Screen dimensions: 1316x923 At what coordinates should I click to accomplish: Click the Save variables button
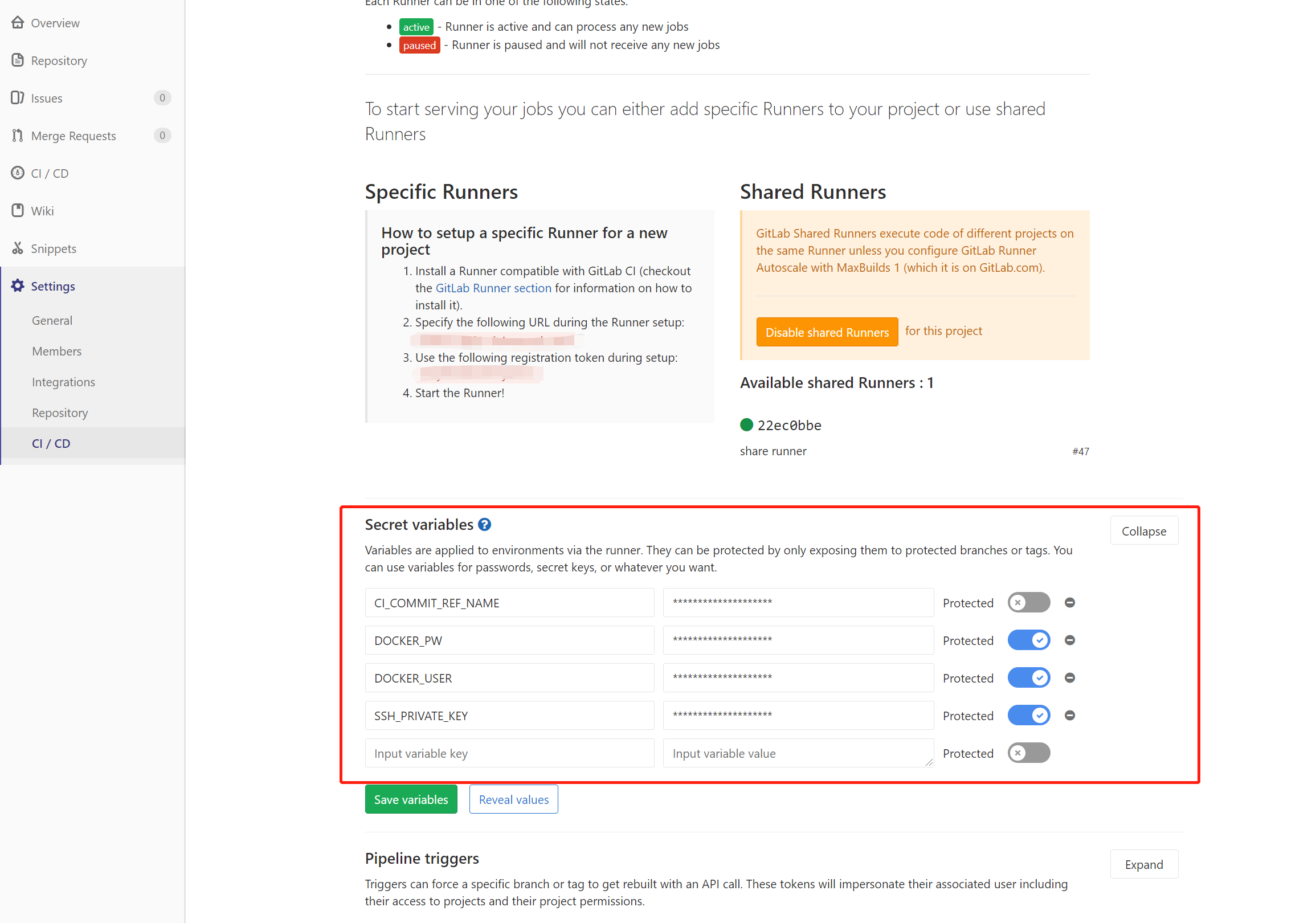(x=411, y=800)
